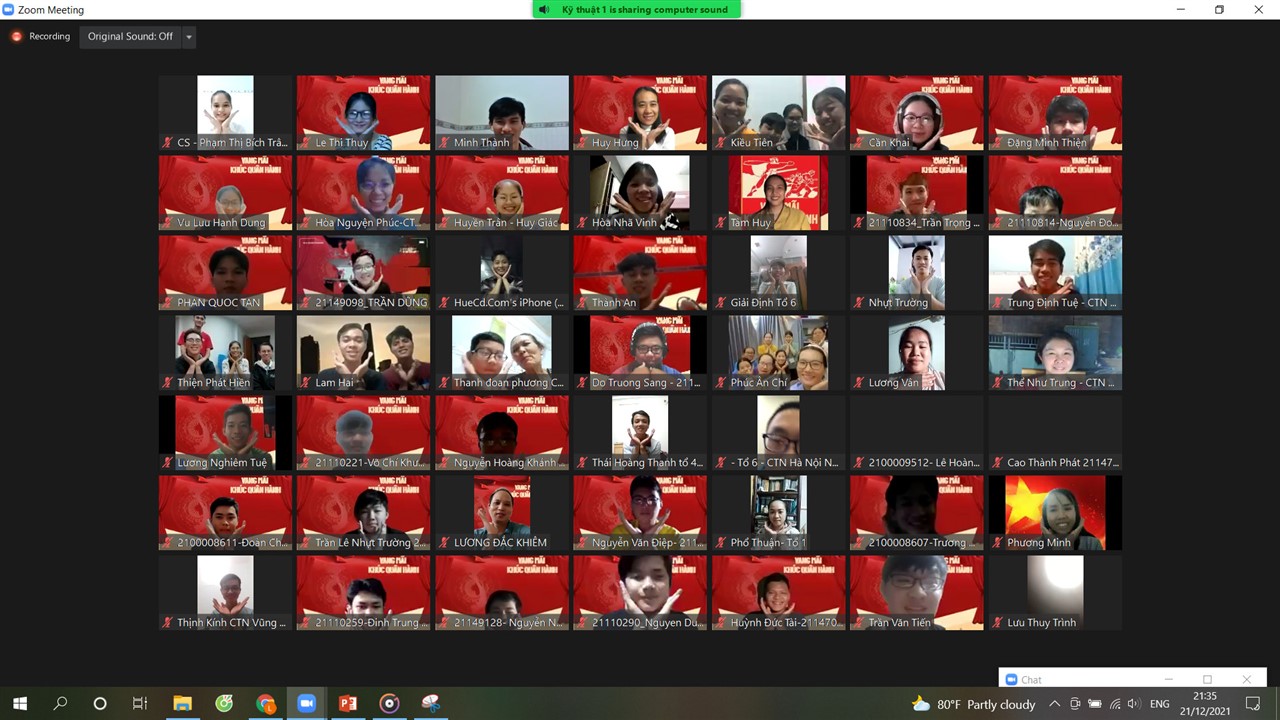Click the muted mic icon beside Kiều Tiên
Viewport: 1280px width, 720px height.
(x=721, y=143)
